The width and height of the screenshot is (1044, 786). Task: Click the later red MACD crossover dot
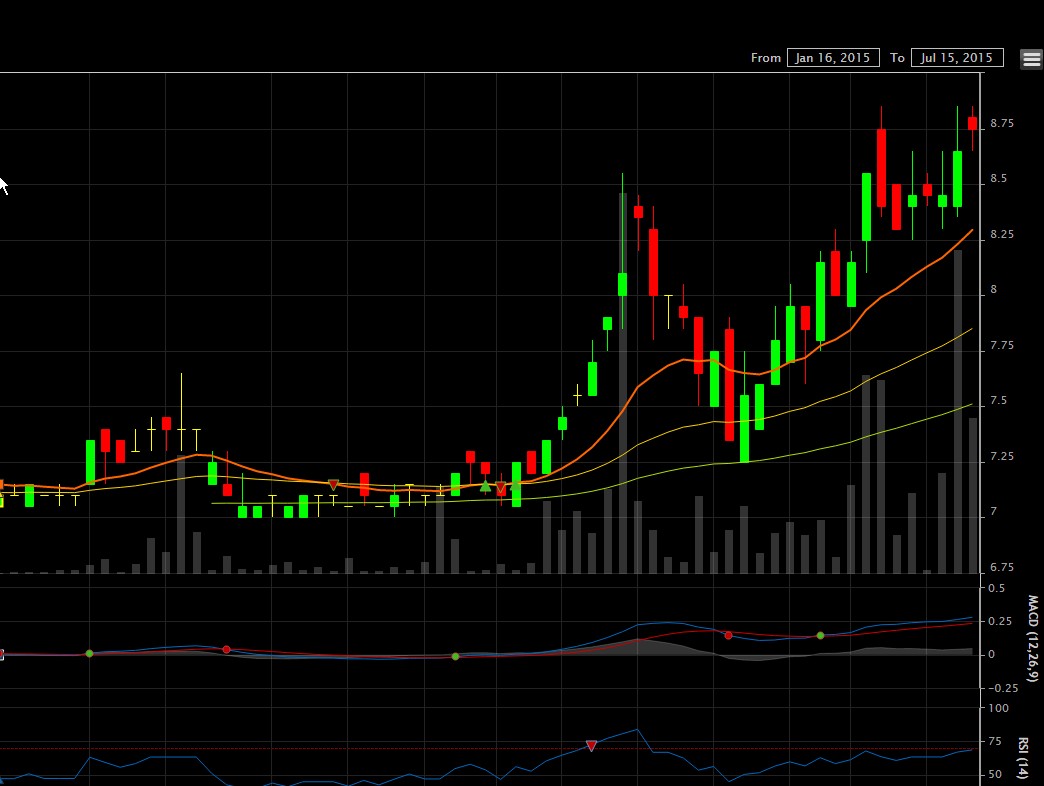[728, 636]
